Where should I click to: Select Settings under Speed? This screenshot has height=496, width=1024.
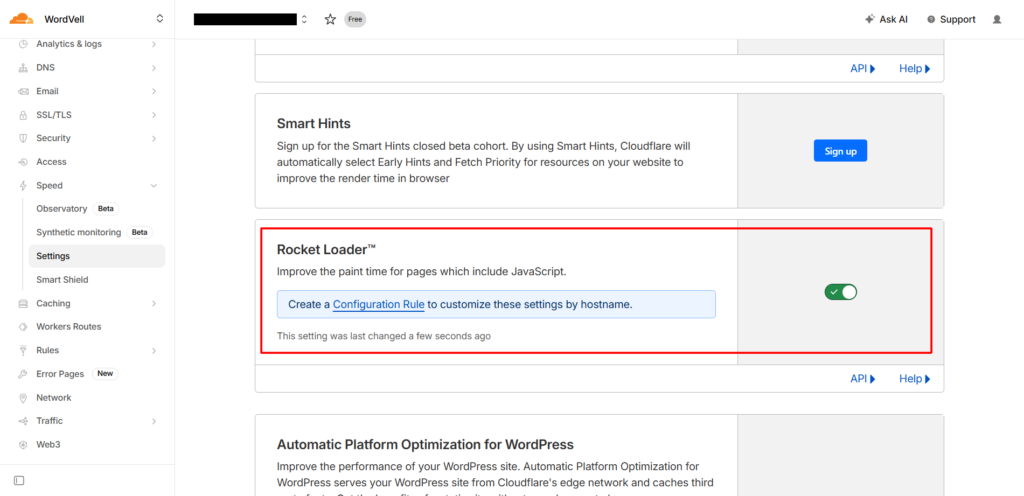[97, 256]
